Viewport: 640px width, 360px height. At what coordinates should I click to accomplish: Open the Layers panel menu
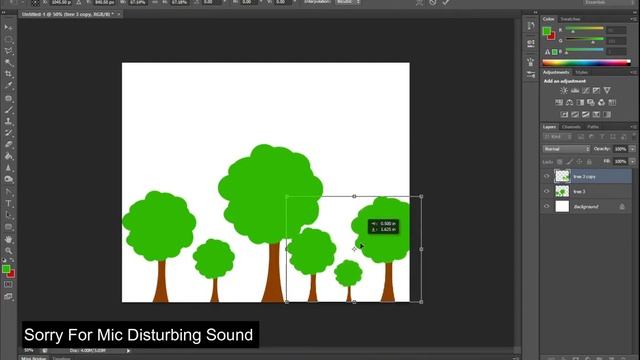pos(633,127)
